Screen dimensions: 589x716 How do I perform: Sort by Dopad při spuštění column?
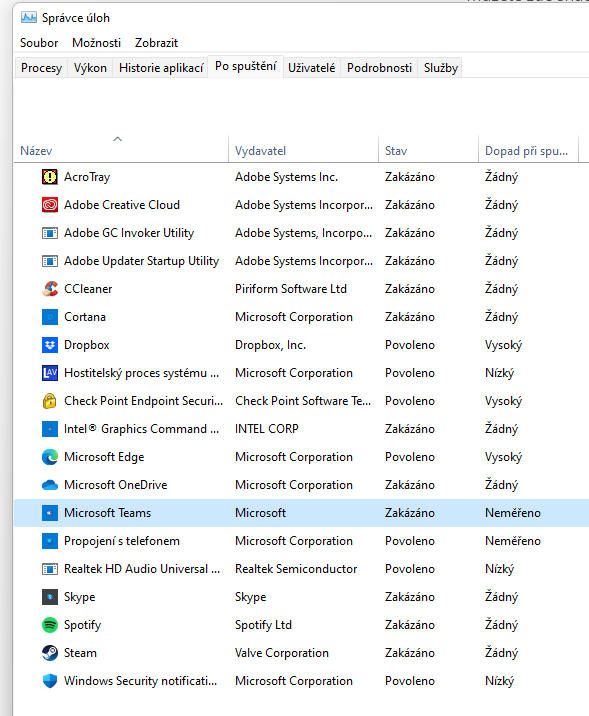click(x=528, y=149)
